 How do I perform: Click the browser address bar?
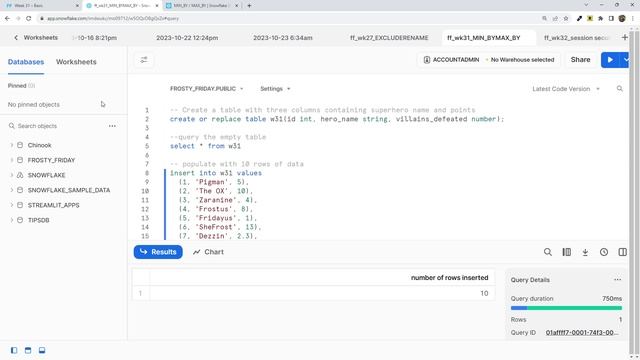tap(290, 18)
